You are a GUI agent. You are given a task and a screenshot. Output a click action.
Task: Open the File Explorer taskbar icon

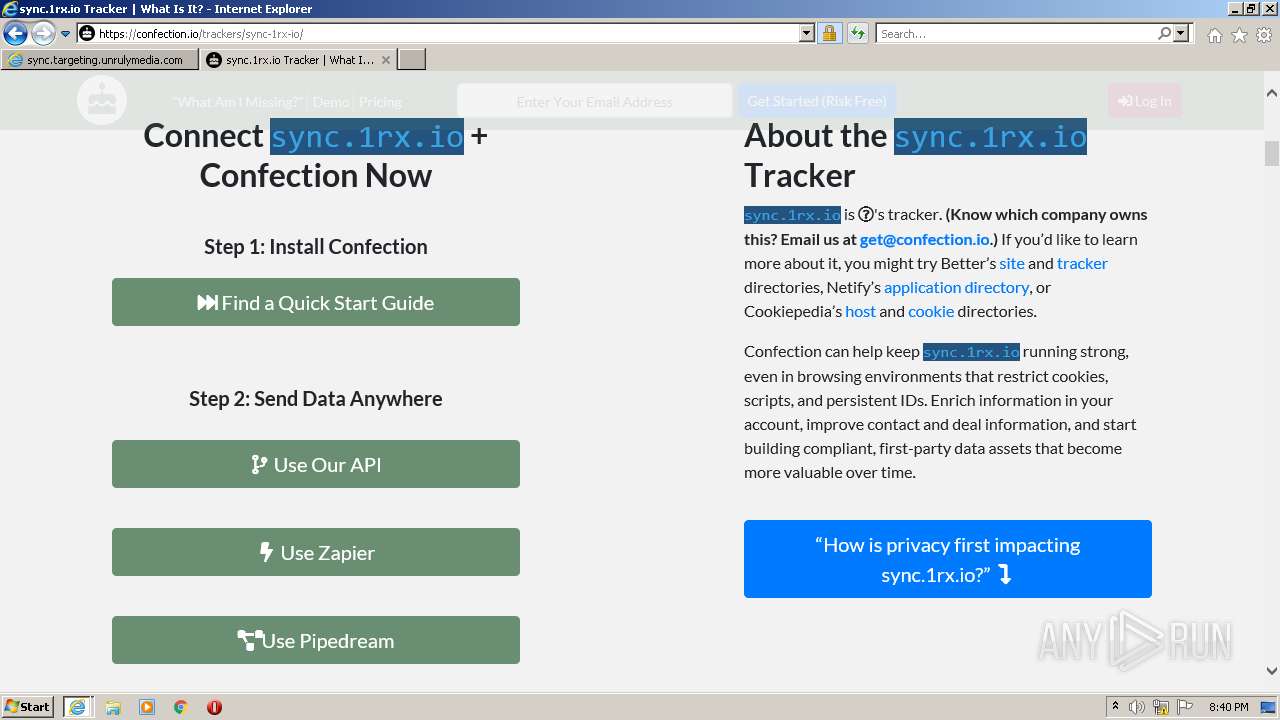[113, 707]
